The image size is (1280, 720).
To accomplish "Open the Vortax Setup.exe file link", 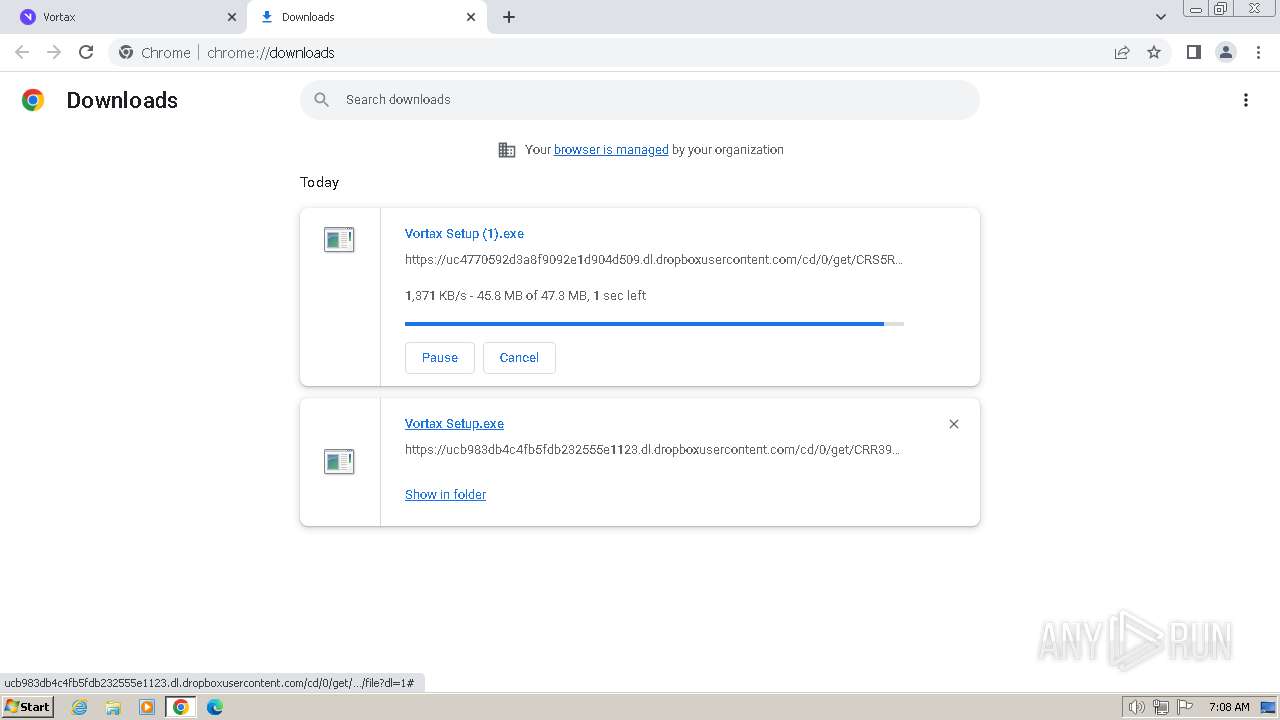I will point(454,424).
